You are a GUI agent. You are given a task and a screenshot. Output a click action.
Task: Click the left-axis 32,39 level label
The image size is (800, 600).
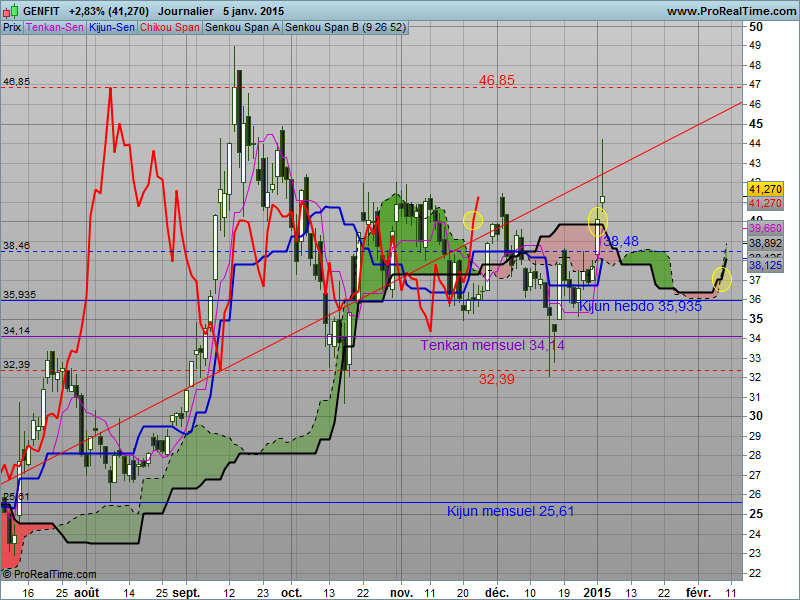click(16, 365)
